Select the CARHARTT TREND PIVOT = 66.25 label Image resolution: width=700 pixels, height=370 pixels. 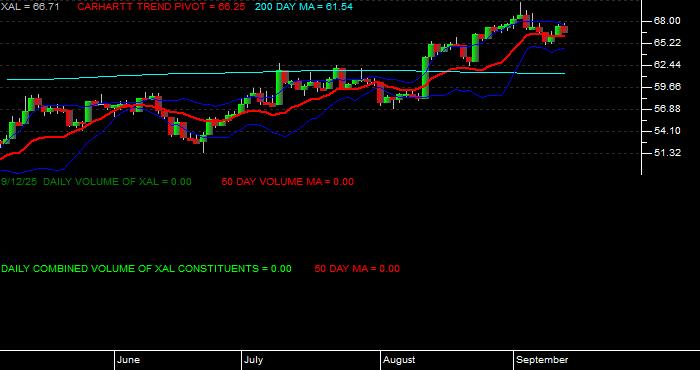pos(162,7)
